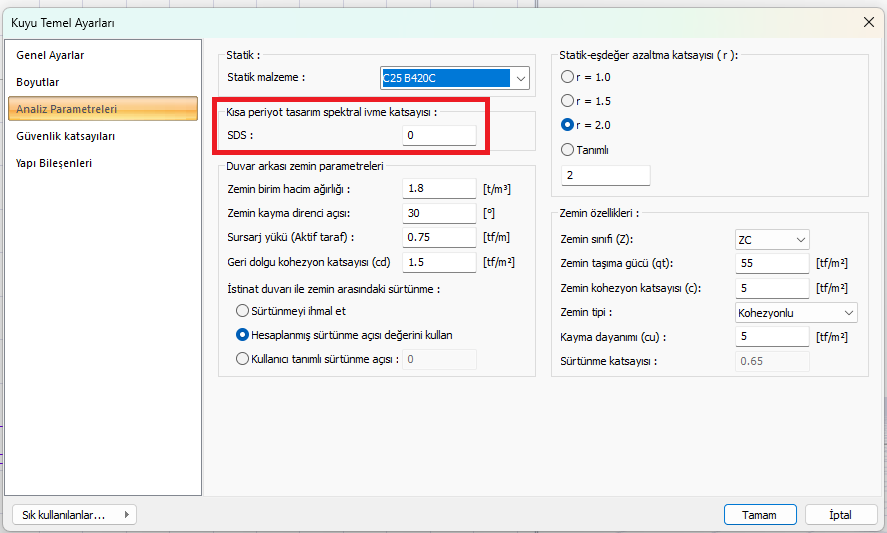Edit Zemin kohezyon katsayısı (c) field
887x533 pixels.
pos(772,288)
